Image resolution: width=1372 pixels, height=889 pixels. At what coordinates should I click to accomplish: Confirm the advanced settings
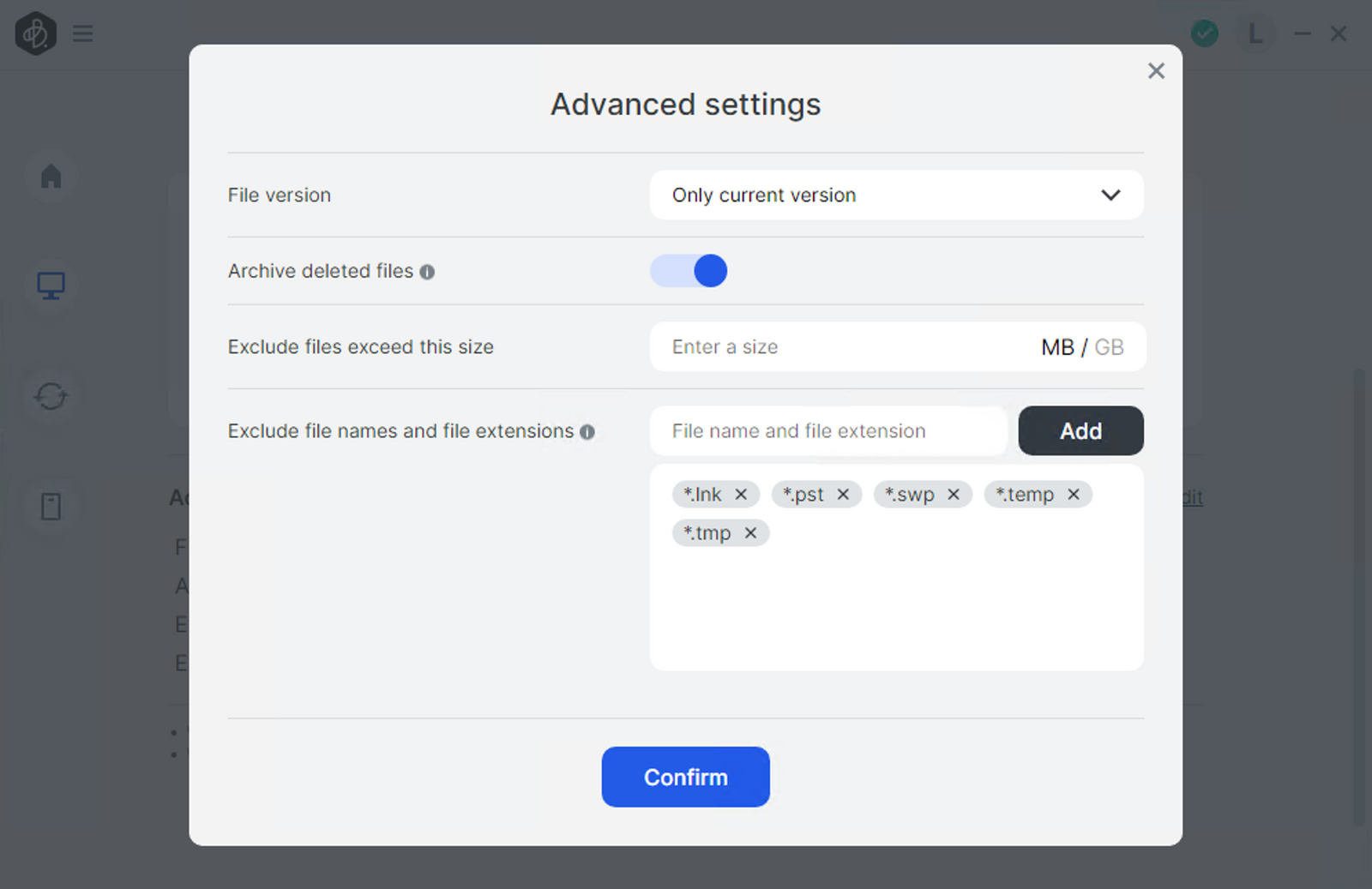pyautogui.click(x=685, y=777)
